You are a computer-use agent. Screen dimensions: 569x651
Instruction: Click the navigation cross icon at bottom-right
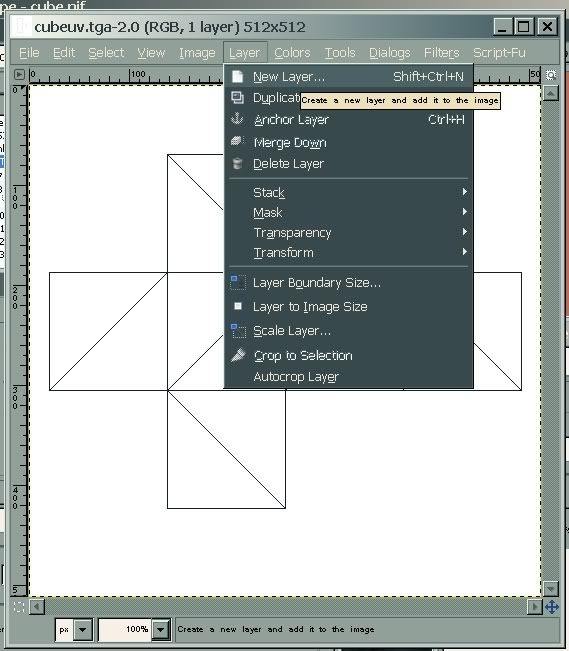click(552, 607)
